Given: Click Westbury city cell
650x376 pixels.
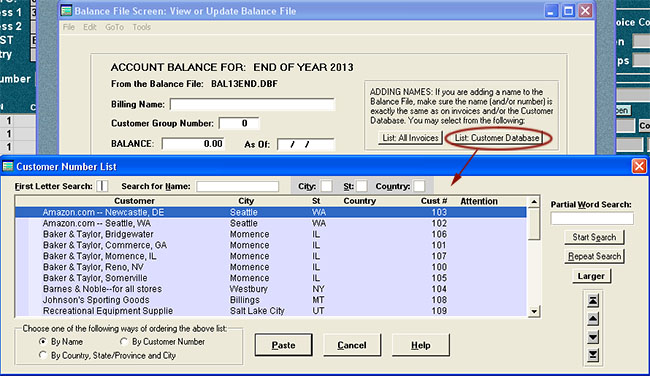Looking at the screenshot, I should [249, 289].
